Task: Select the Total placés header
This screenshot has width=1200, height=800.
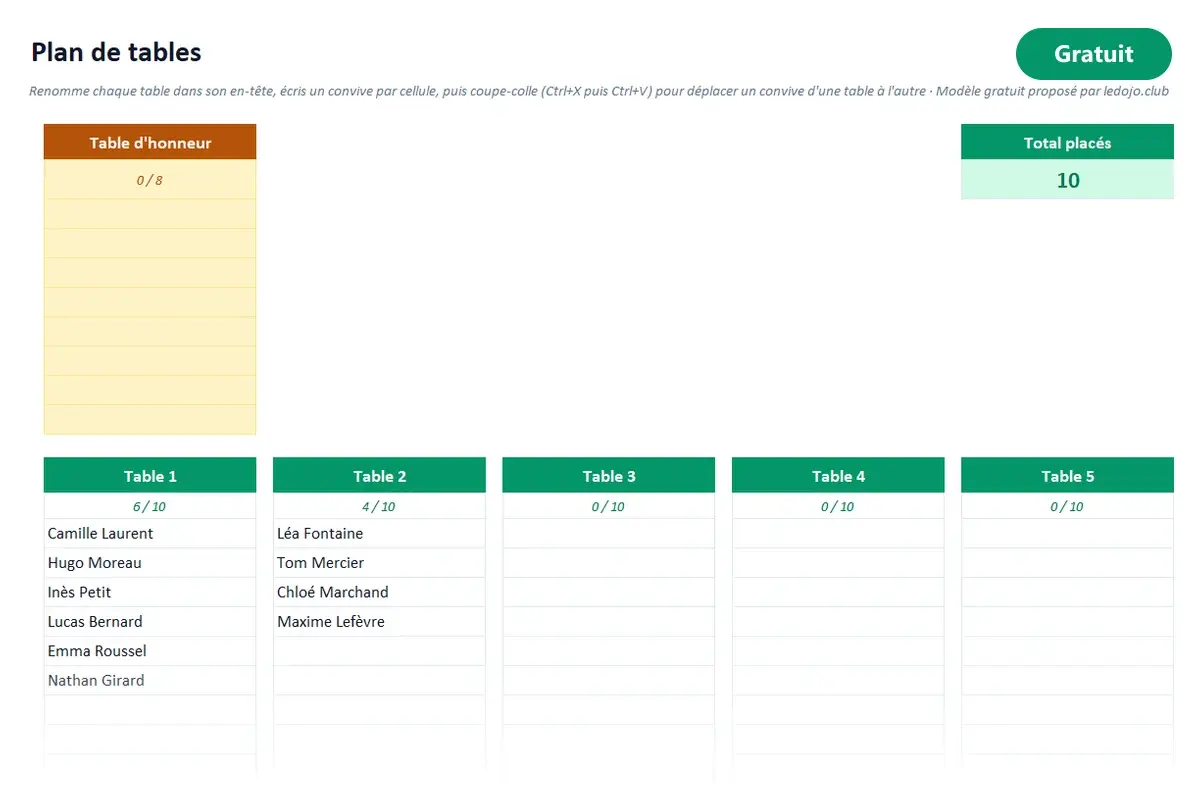Action: [1067, 142]
